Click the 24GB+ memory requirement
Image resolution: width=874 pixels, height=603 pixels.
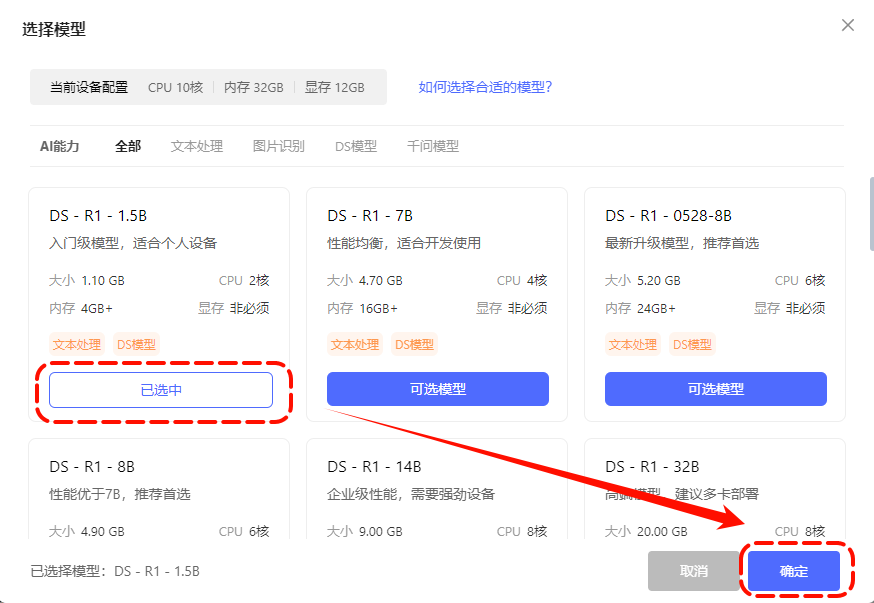tap(657, 308)
